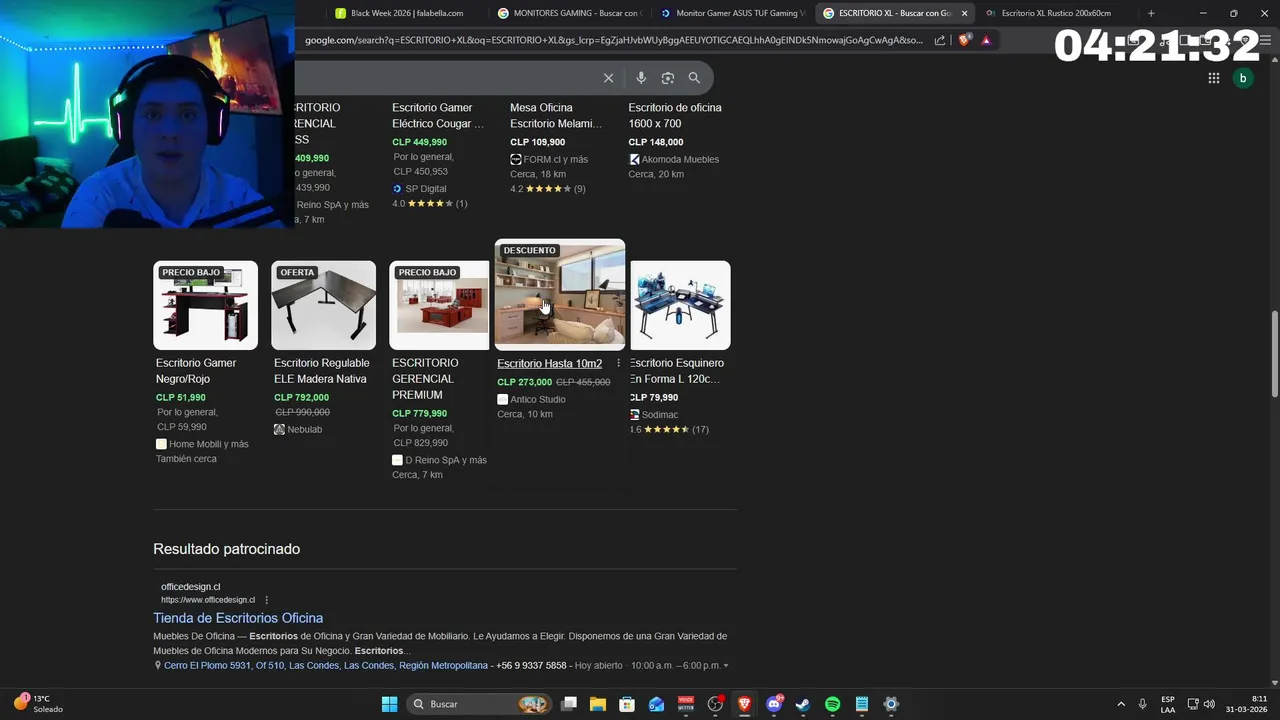Image resolution: width=1280 pixels, height=720 pixels.
Task: Click the Escritorio Regulable OFERTA product image
Action: coord(324,305)
